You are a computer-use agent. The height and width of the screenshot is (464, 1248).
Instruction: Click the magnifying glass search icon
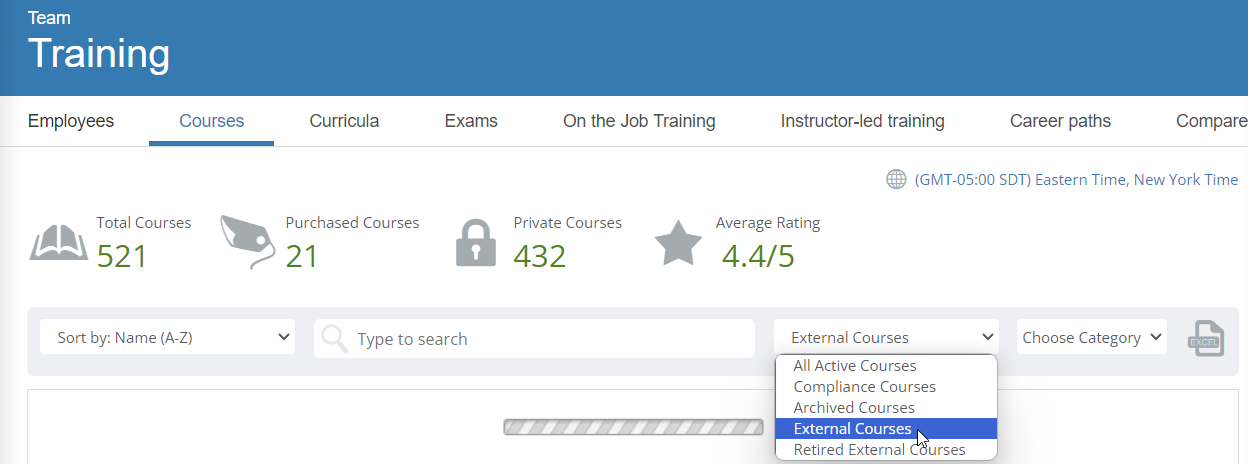335,339
